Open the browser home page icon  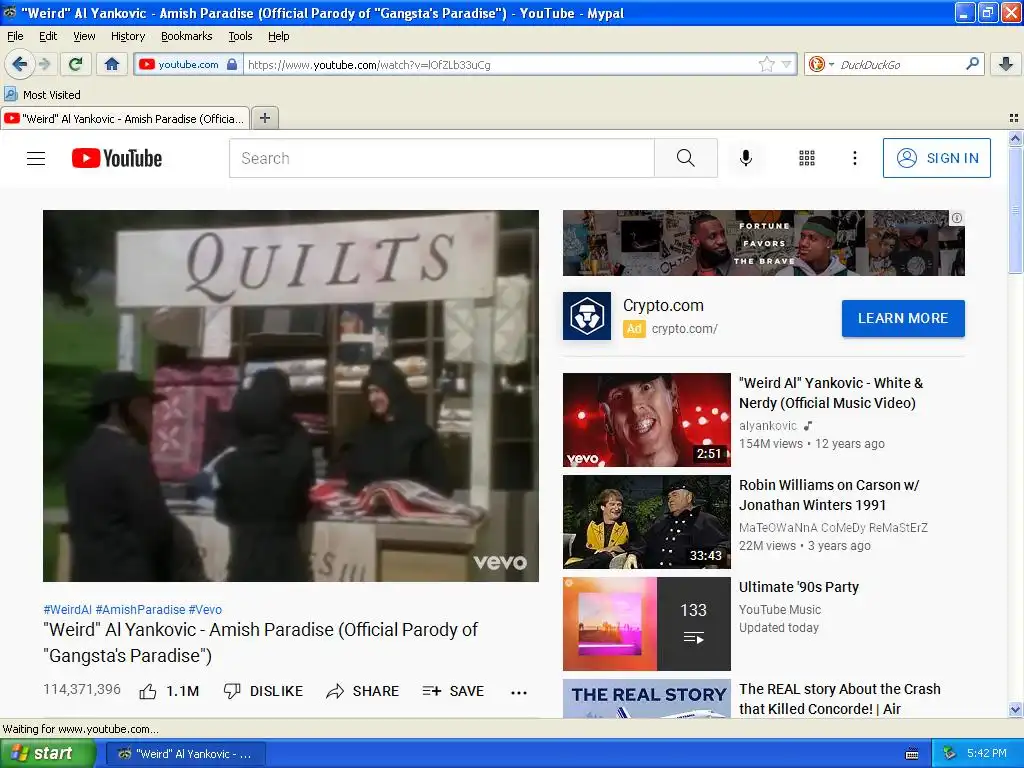pos(112,64)
